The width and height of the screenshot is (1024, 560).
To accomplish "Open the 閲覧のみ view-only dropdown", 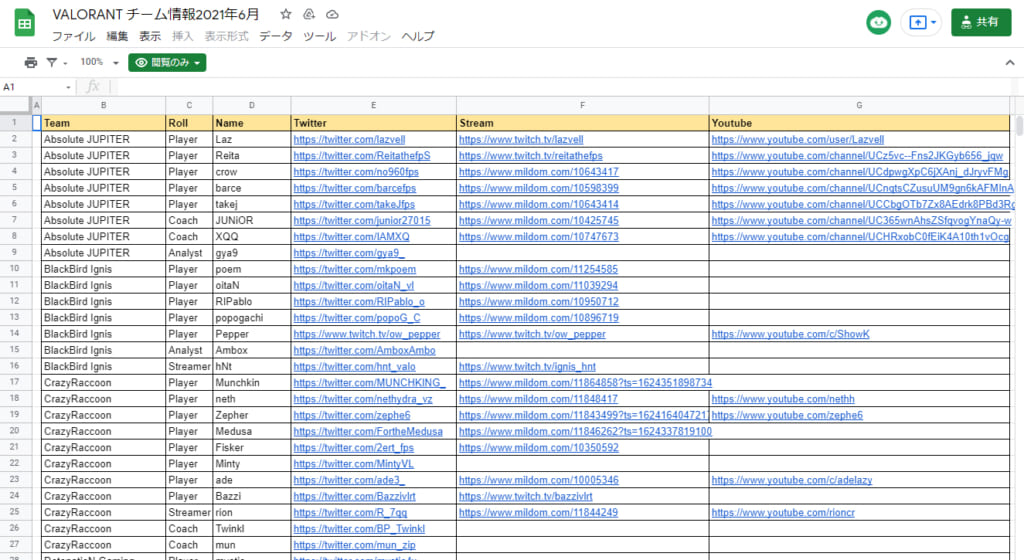I will 167,63.
